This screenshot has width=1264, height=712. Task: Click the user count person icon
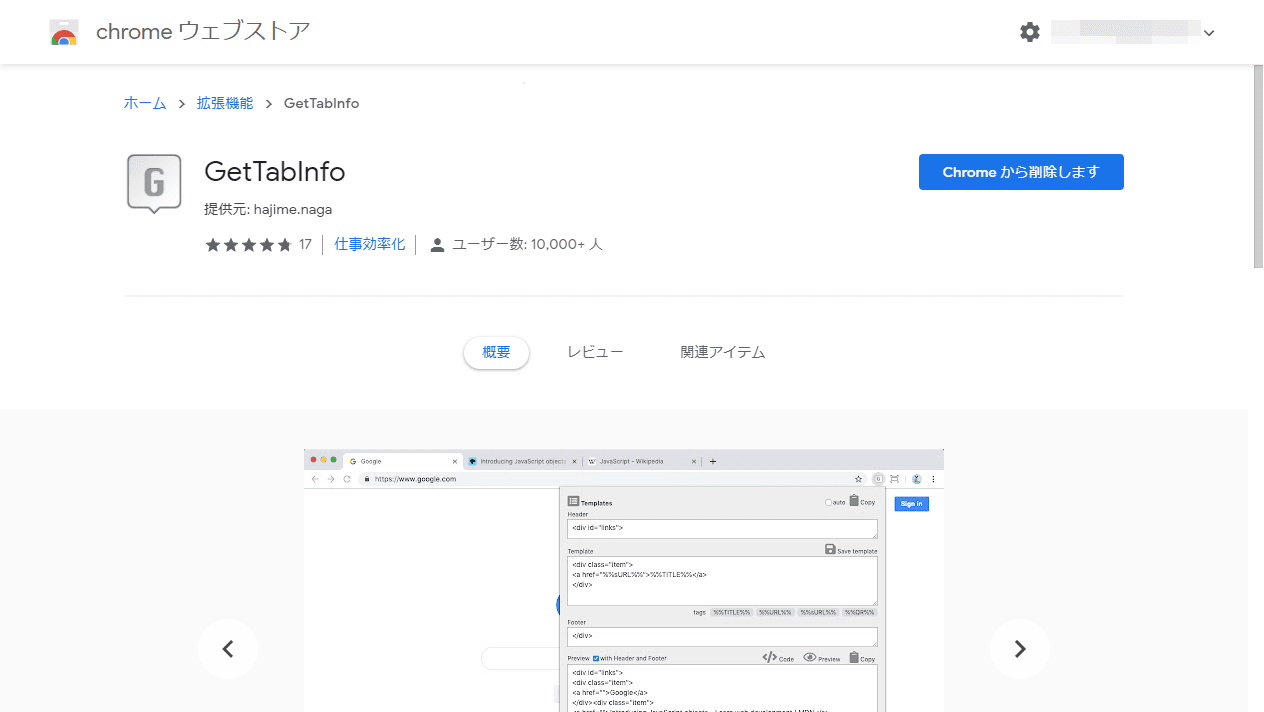click(x=437, y=245)
